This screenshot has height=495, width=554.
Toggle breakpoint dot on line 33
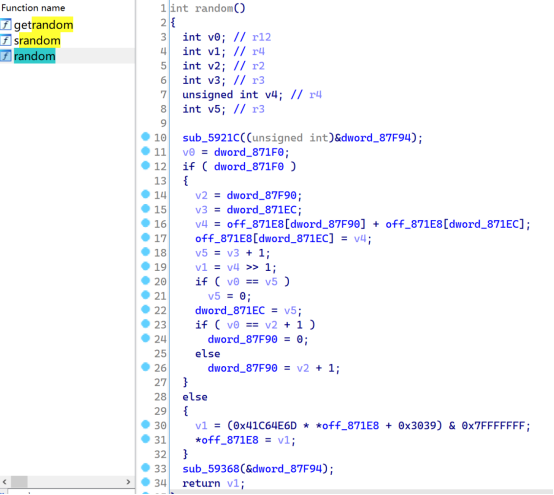146,468
